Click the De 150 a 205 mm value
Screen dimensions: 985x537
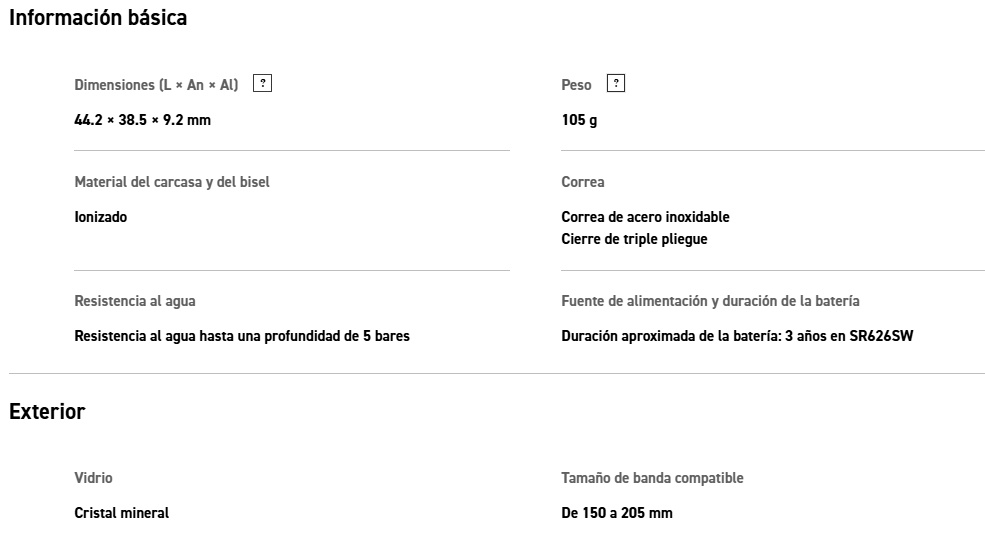pos(617,513)
